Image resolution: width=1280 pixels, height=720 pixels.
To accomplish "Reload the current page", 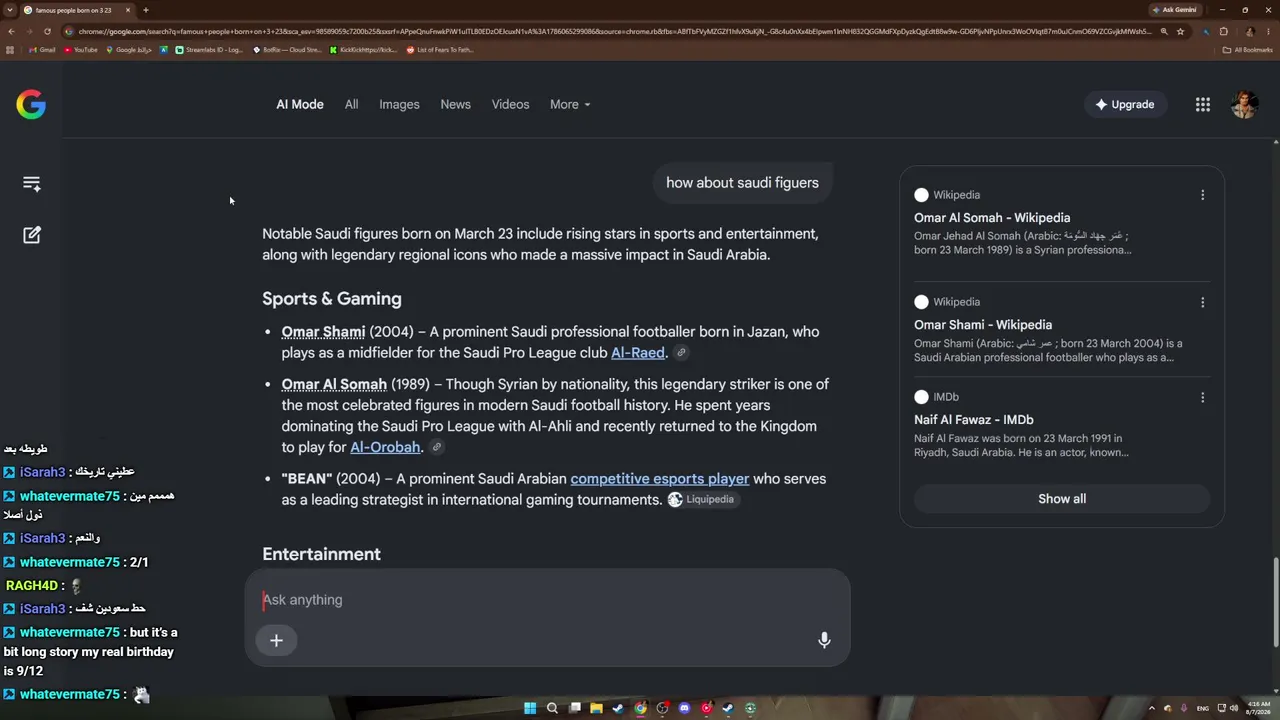I will pos(47,31).
